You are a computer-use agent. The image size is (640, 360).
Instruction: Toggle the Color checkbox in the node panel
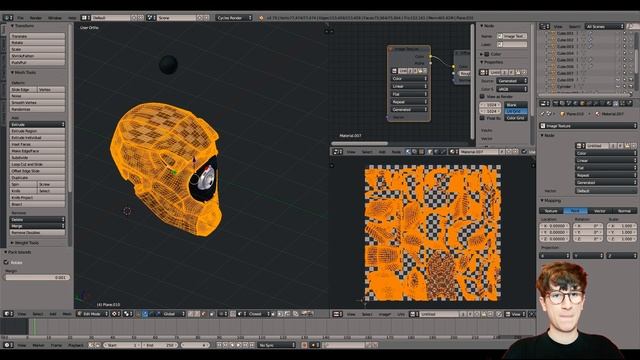(x=487, y=54)
